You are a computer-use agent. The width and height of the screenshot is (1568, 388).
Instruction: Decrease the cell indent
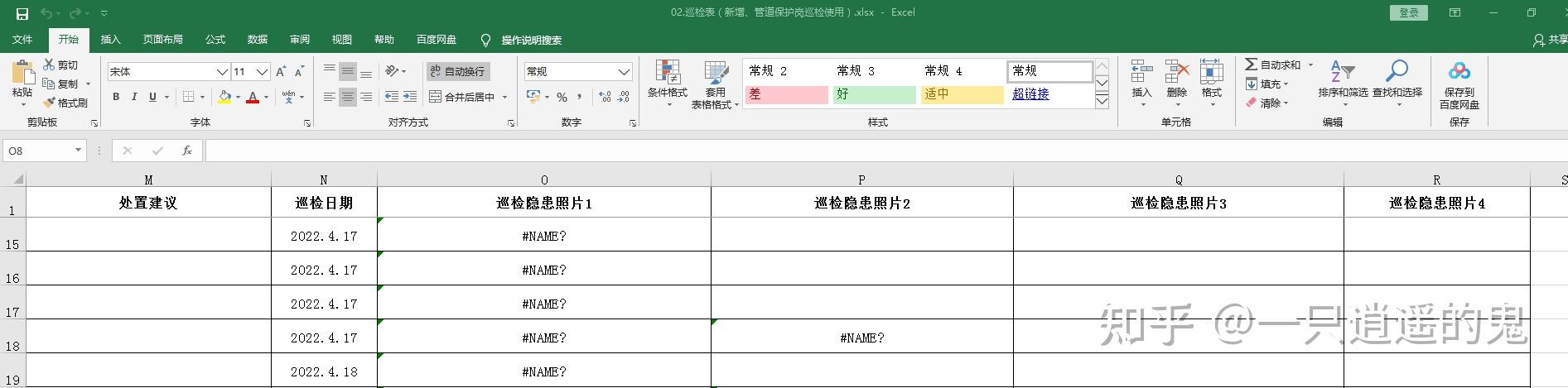(392, 97)
